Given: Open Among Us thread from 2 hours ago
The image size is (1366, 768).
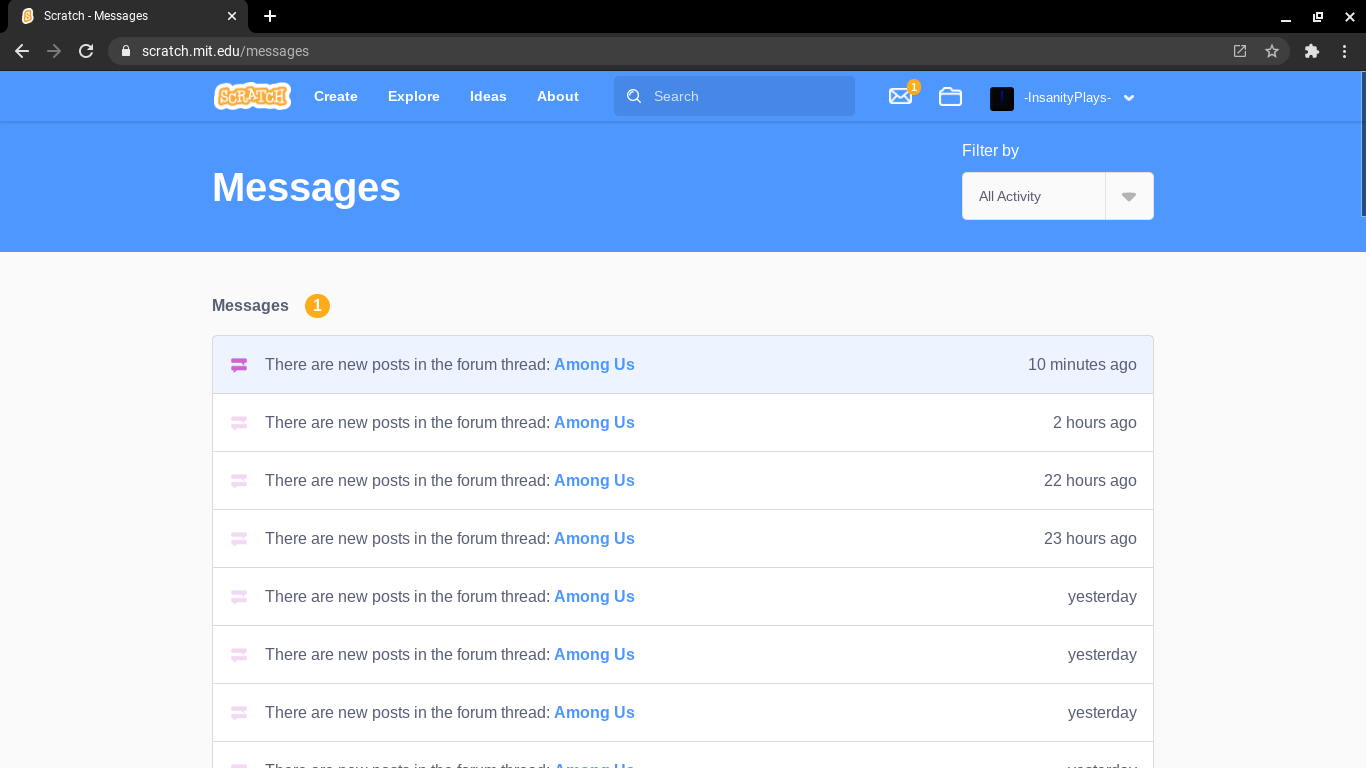Looking at the screenshot, I should 594,423.
